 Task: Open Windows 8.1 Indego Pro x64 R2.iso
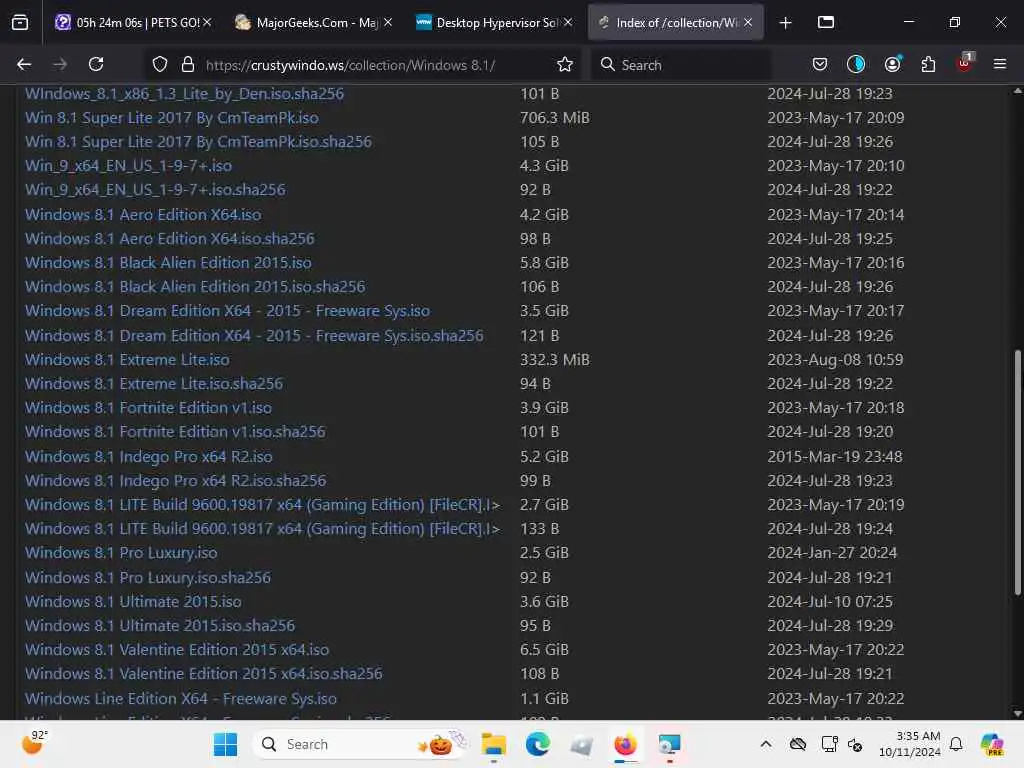coord(149,456)
